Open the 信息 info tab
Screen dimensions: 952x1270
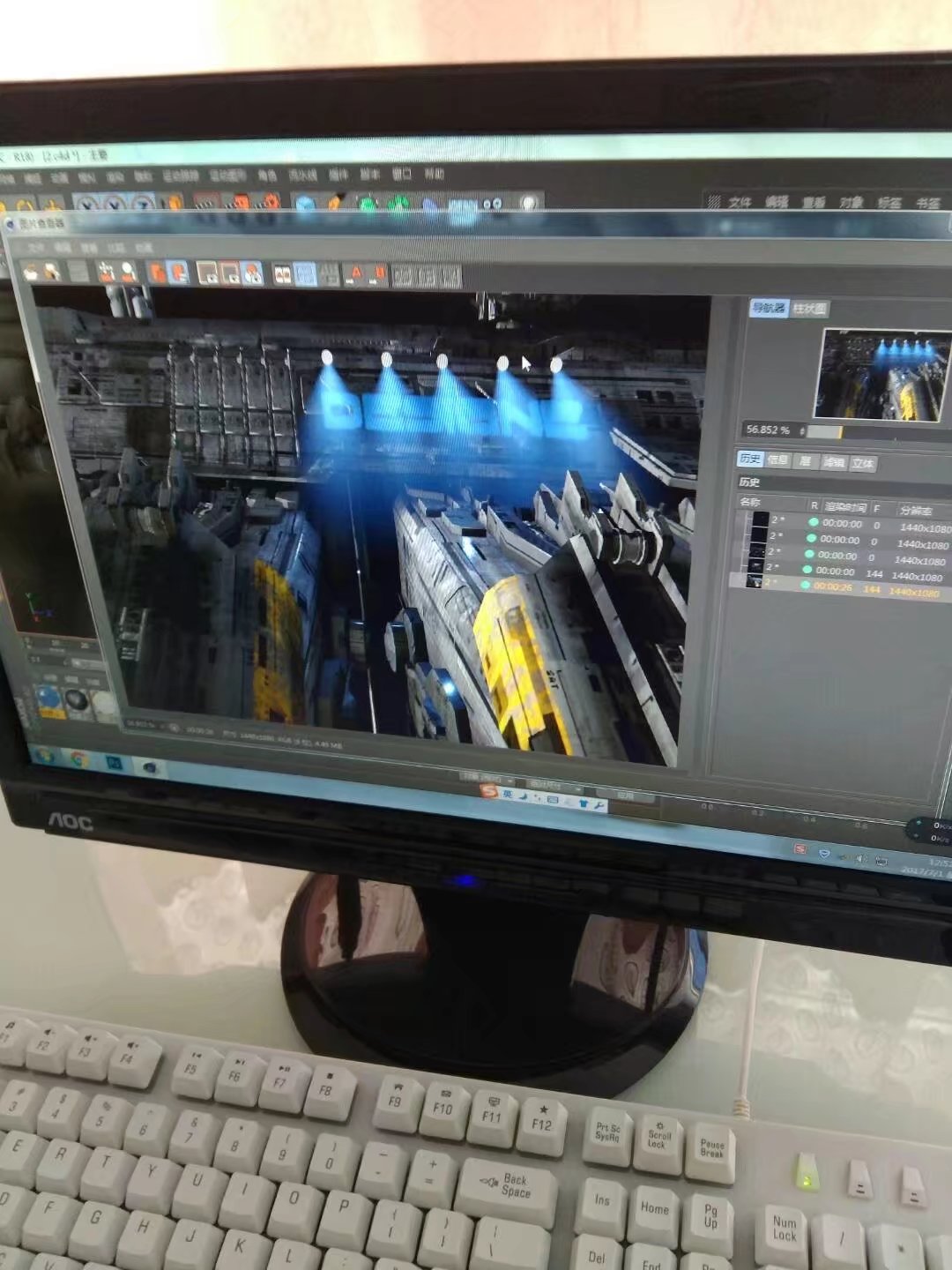pos(777,459)
